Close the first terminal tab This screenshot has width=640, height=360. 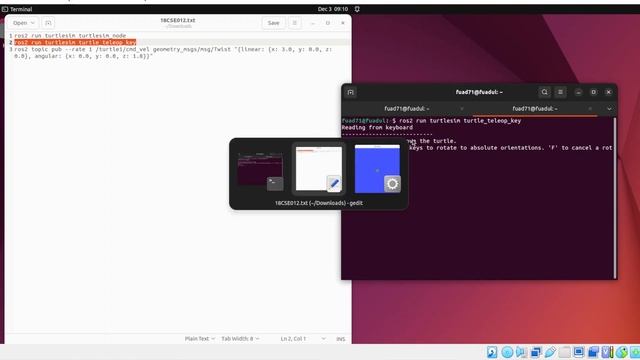tap(462, 109)
